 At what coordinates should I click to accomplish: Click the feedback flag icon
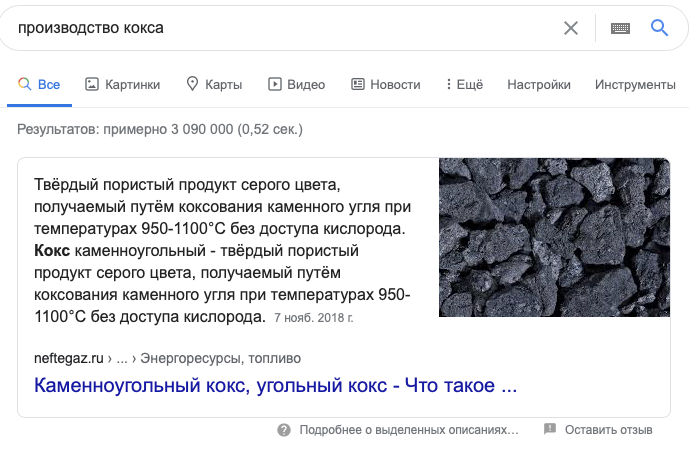[x=550, y=429]
